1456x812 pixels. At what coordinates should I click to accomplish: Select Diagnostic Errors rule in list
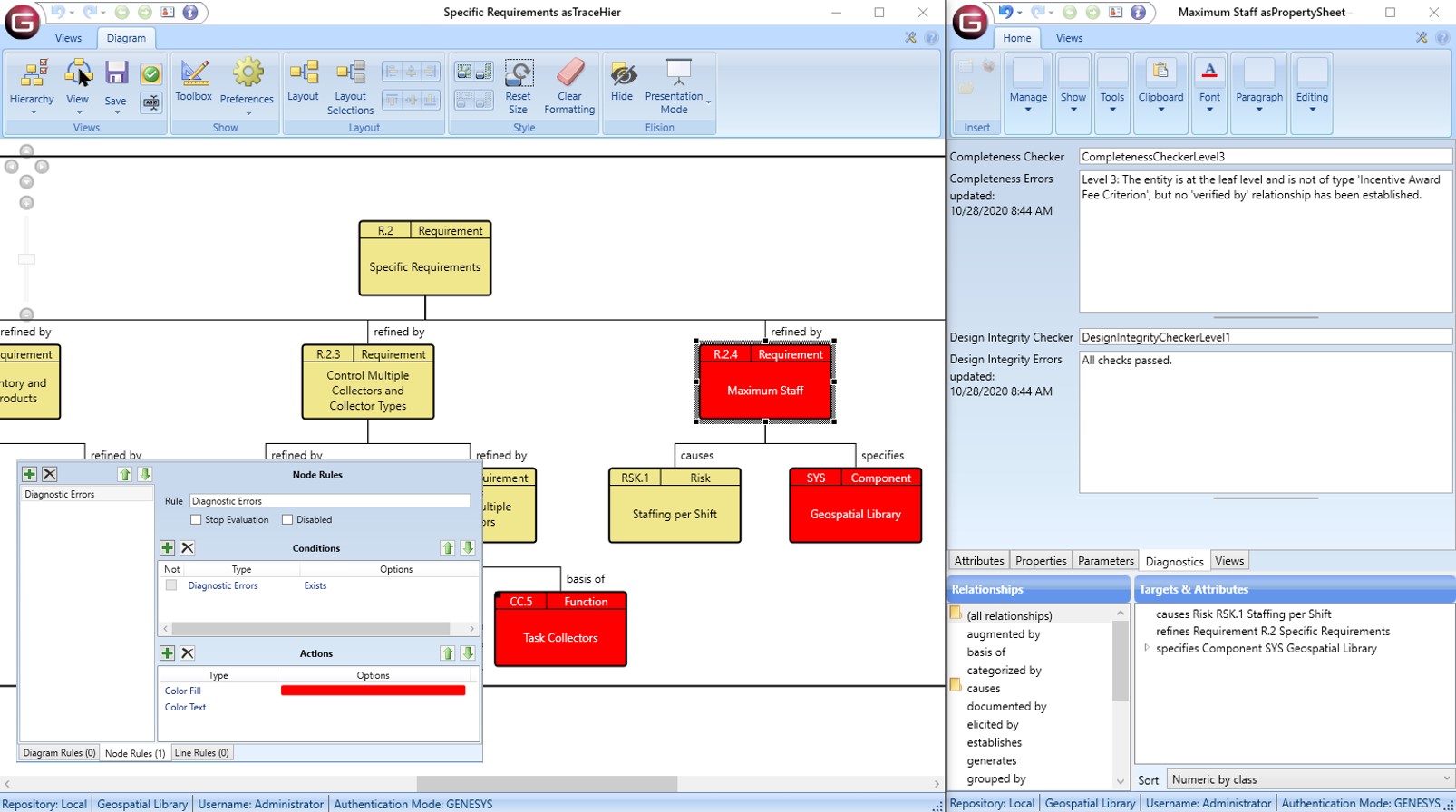60,495
